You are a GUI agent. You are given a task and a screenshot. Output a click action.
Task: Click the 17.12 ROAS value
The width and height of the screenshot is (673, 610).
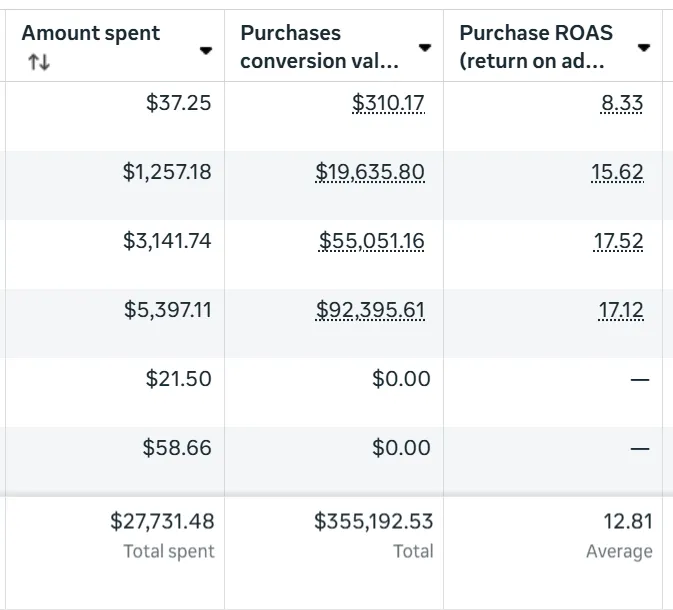[x=621, y=310]
